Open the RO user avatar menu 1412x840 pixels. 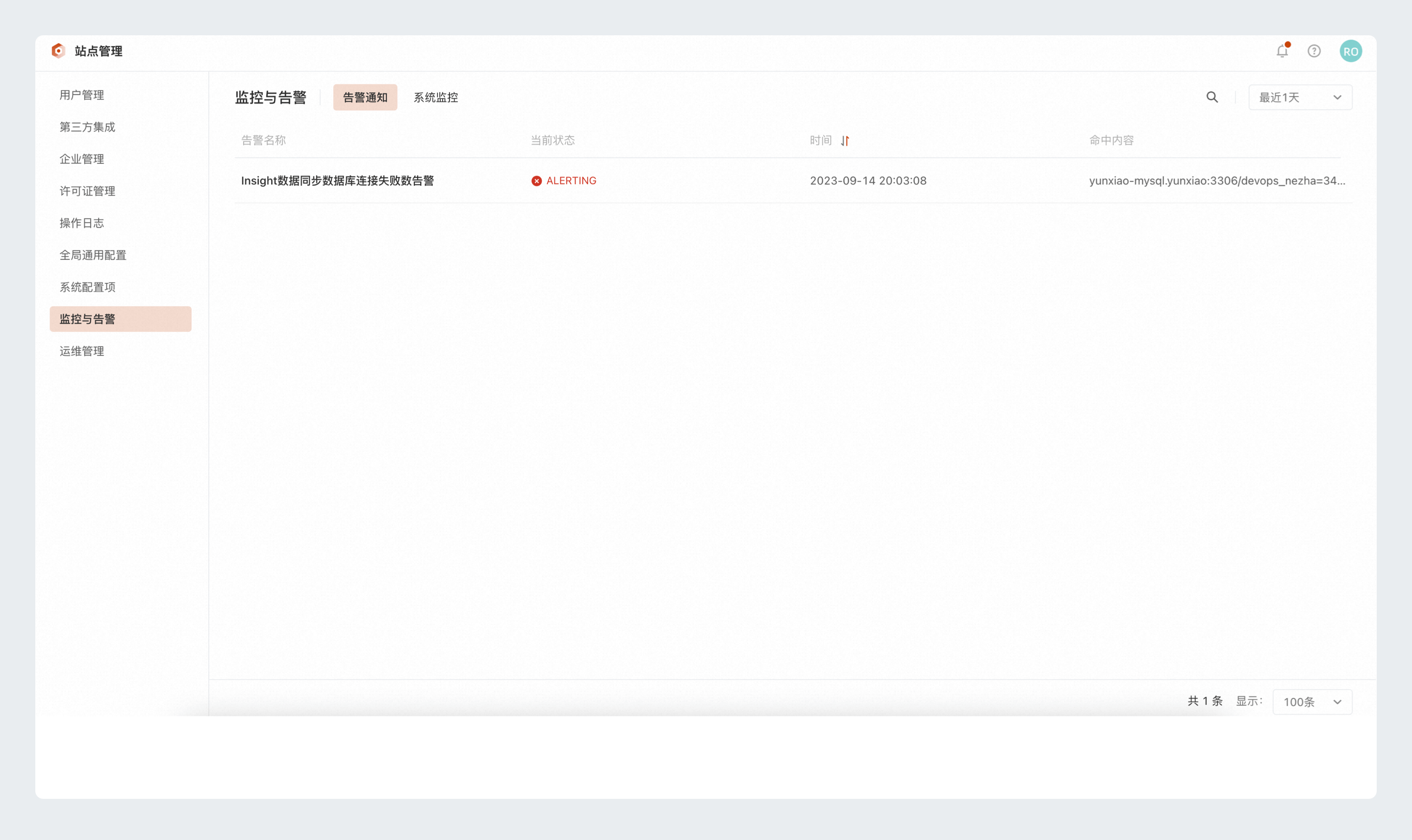coord(1351,51)
